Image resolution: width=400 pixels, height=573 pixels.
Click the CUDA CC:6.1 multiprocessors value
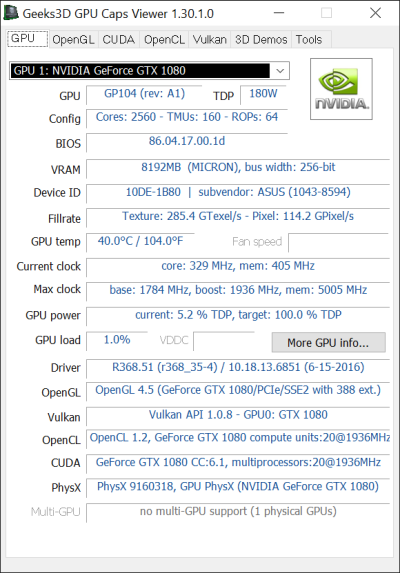tap(238, 463)
